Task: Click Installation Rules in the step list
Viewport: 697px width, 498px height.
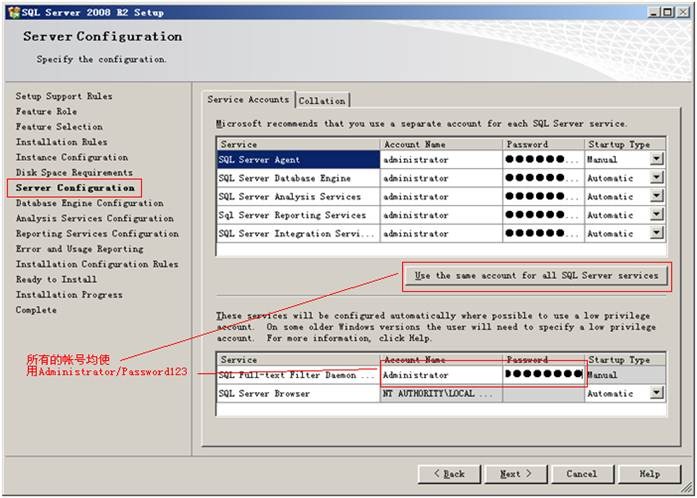Action: point(61,142)
